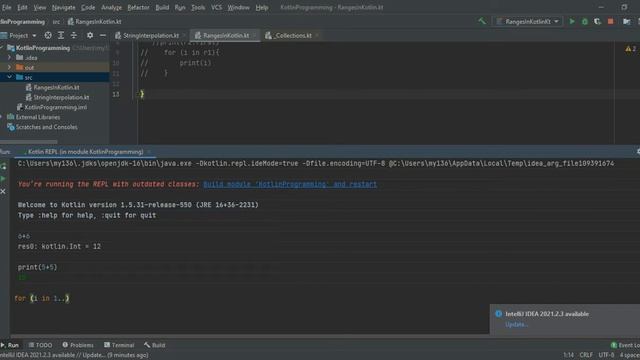This screenshot has width=640, height=360.
Task: Open the Refactor menu
Action: (x=138, y=7)
